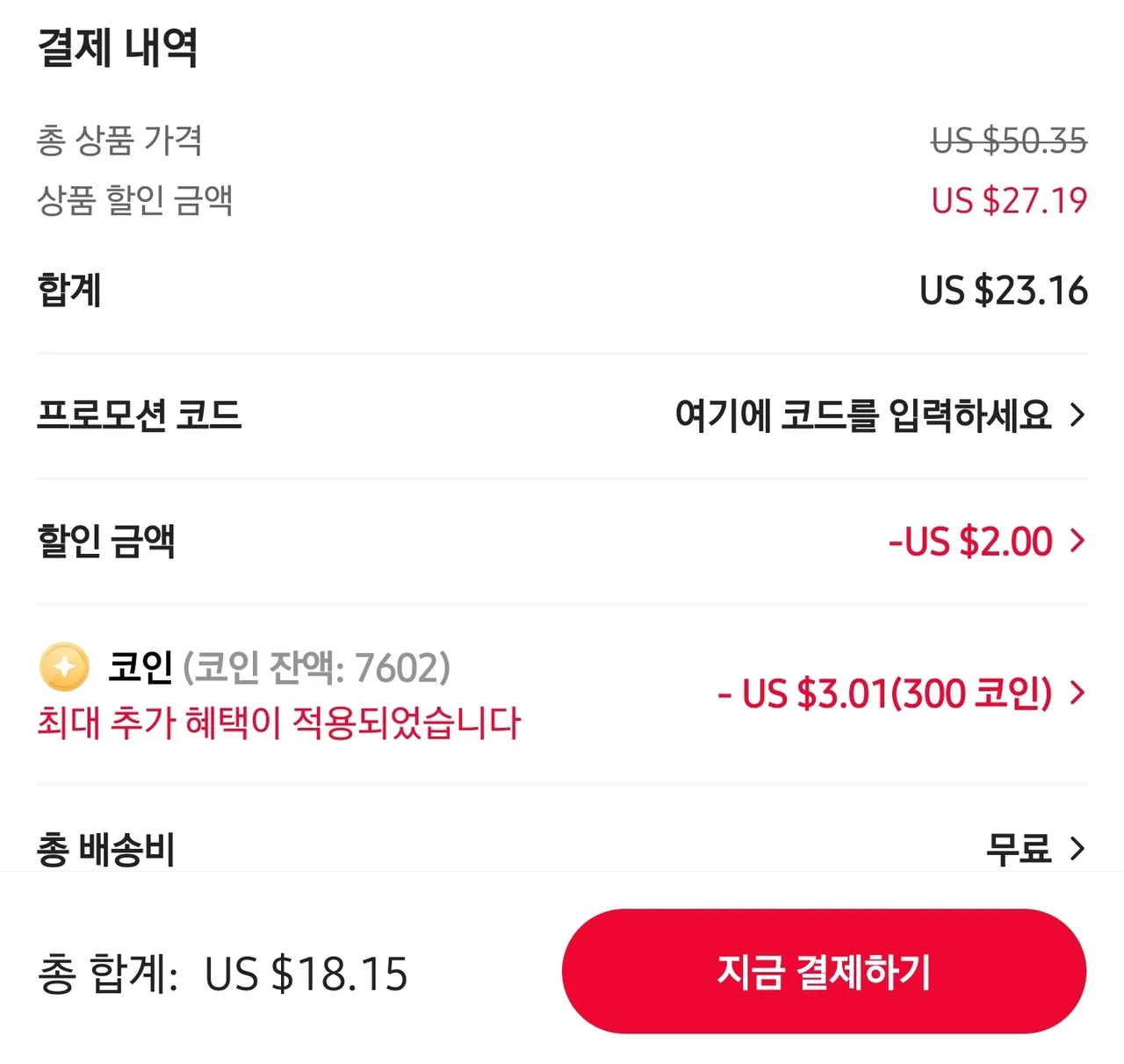This screenshot has width=1124, height=1064.
Task: Select the 할인 금액 row label
Action: pyautogui.click(x=106, y=541)
